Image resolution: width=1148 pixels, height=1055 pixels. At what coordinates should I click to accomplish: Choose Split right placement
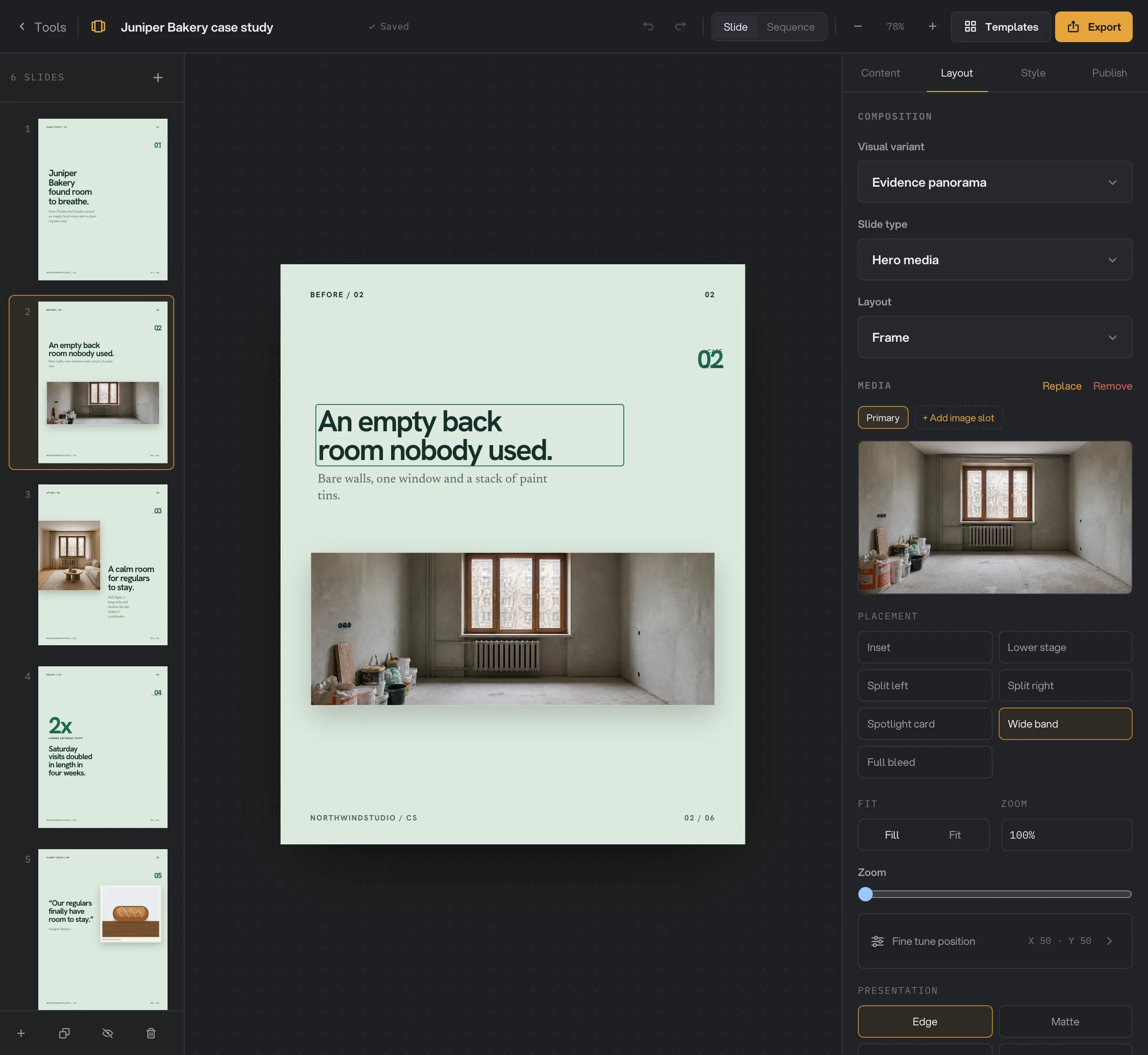click(x=1065, y=685)
